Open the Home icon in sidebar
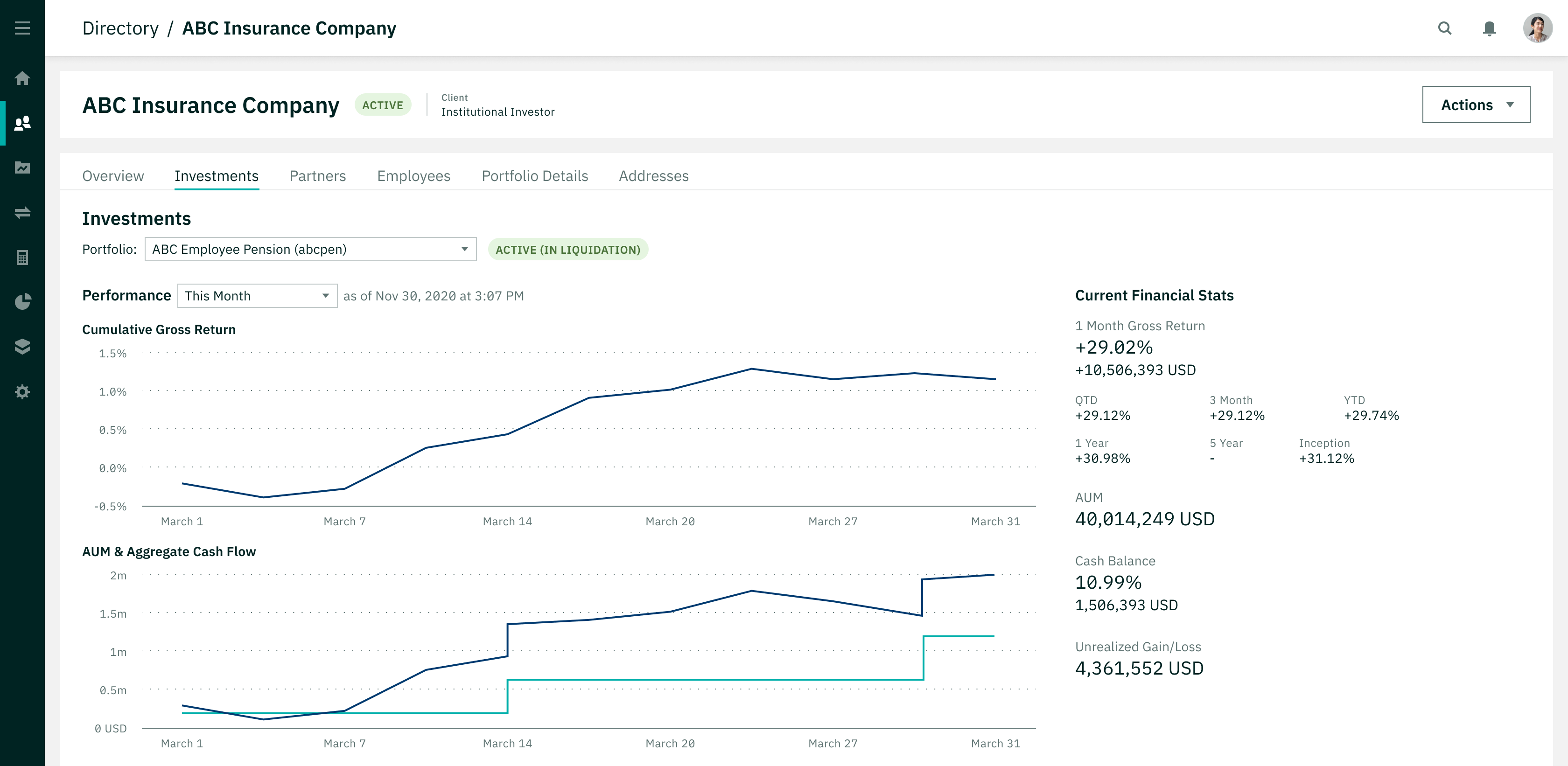 point(22,78)
